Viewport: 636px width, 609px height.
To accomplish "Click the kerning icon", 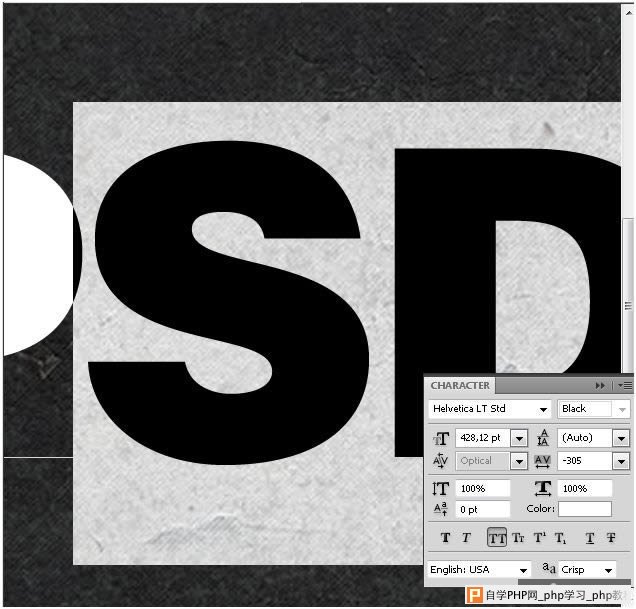I will click(x=440, y=461).
